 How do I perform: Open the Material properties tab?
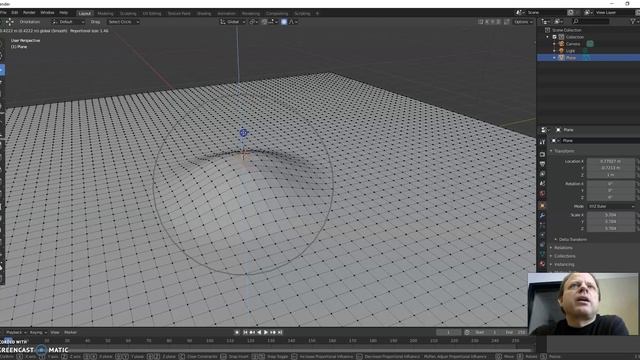[542, 264]
